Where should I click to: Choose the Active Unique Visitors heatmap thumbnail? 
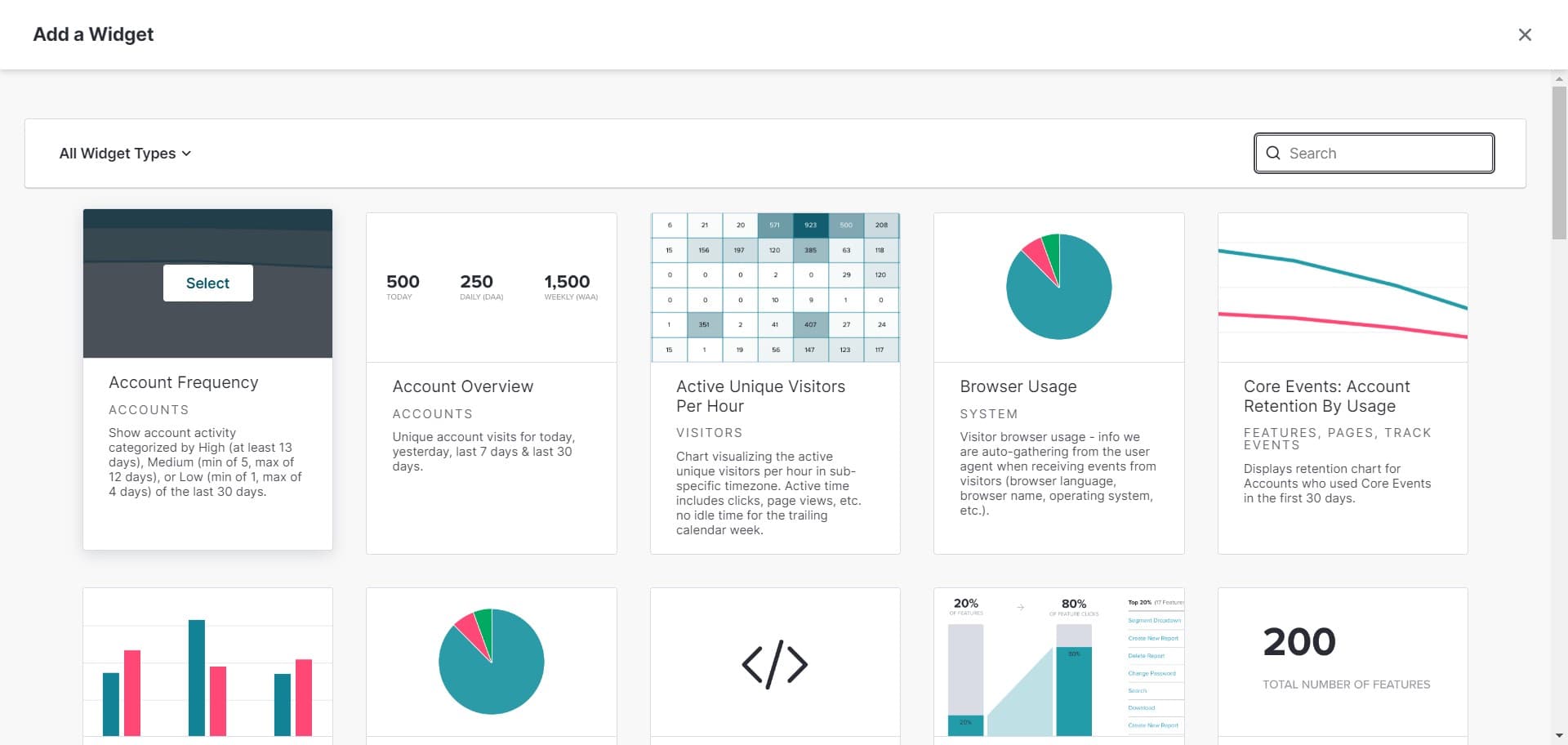click(774, 288)
